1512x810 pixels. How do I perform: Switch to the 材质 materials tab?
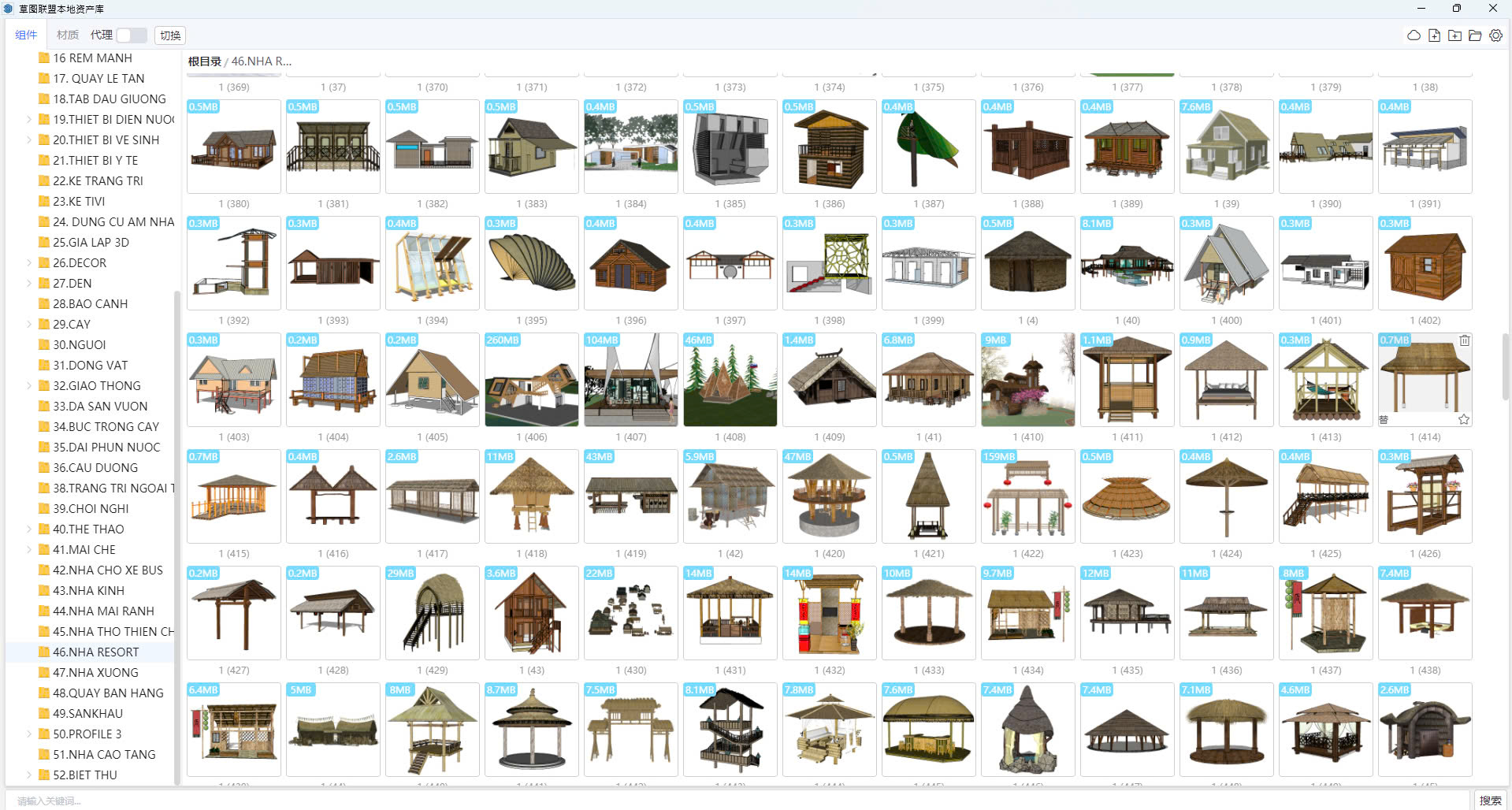click(x=68, y=35)
